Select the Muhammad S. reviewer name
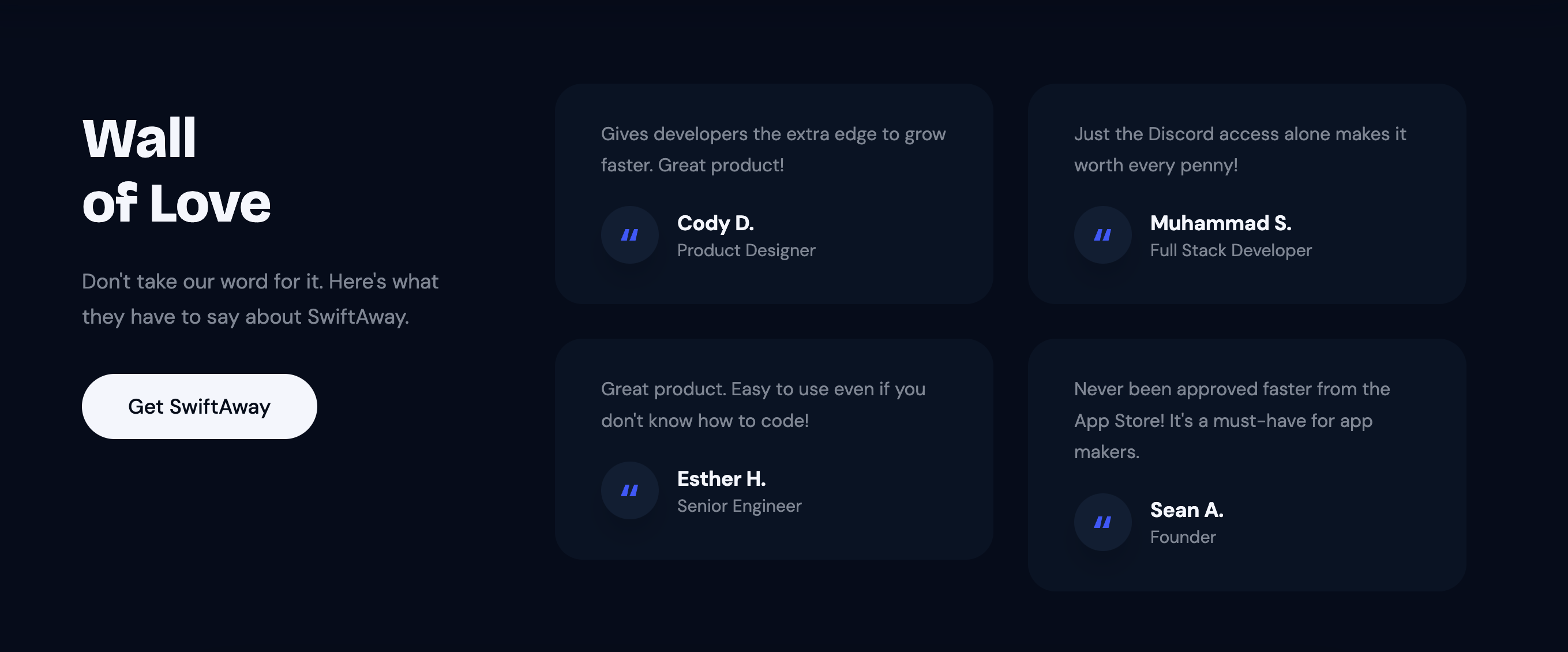1568x652 pixels. [x=1221, y=223]
